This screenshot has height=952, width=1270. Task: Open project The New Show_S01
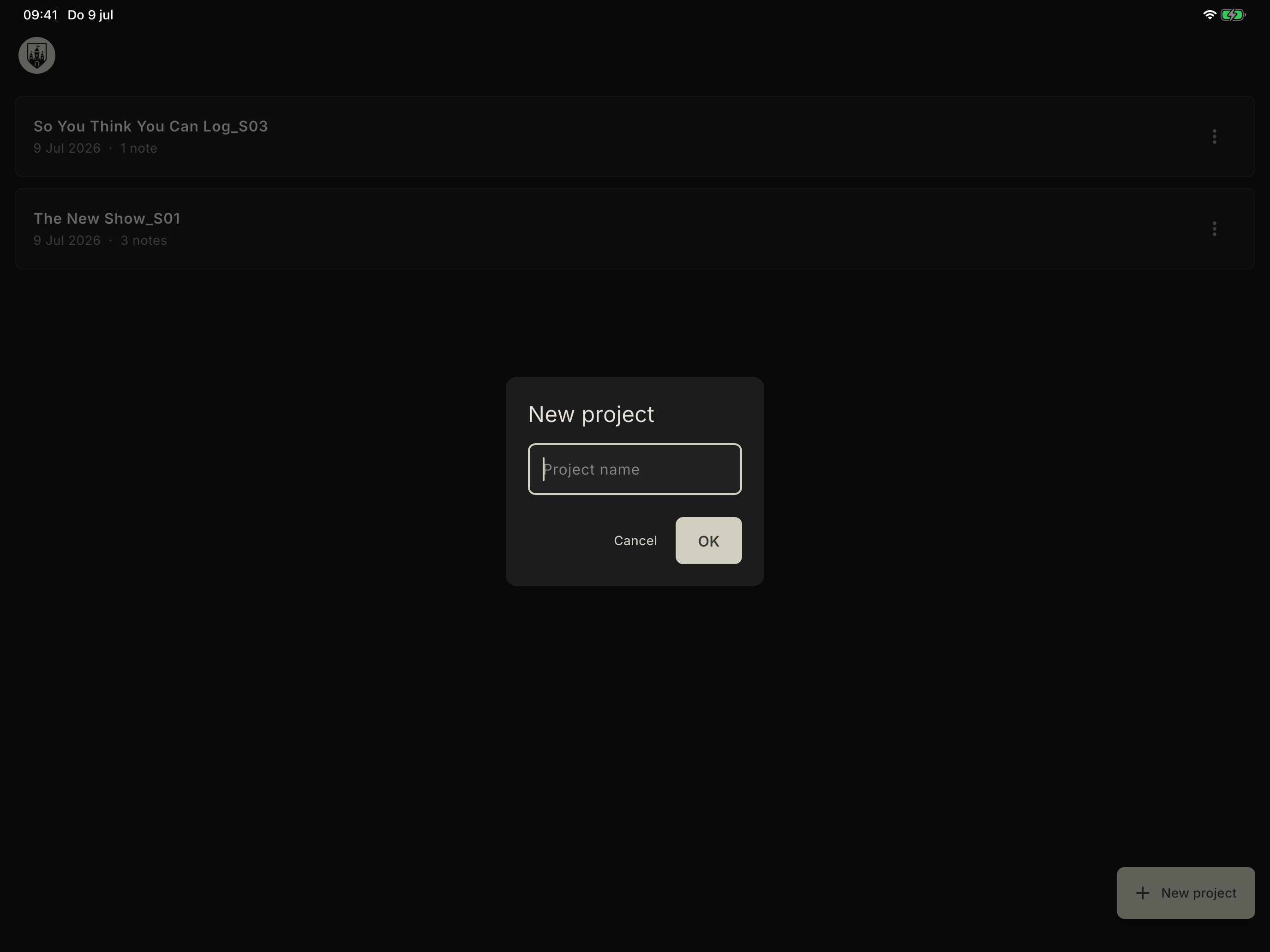coord(635,229)
